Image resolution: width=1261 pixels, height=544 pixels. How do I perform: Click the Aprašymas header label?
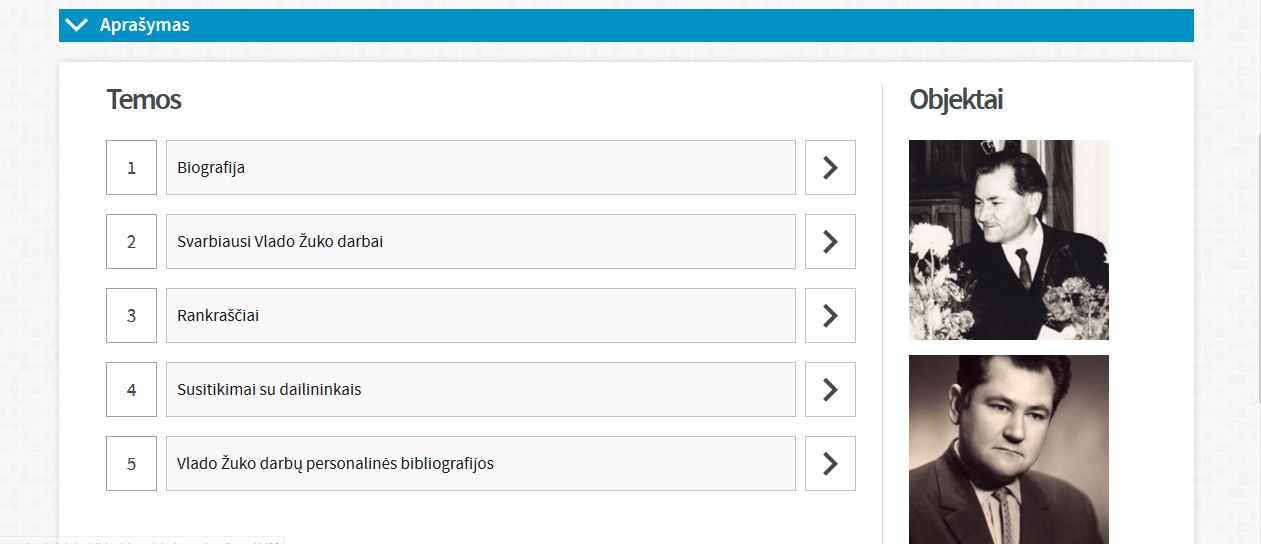(x=144, y=25)
